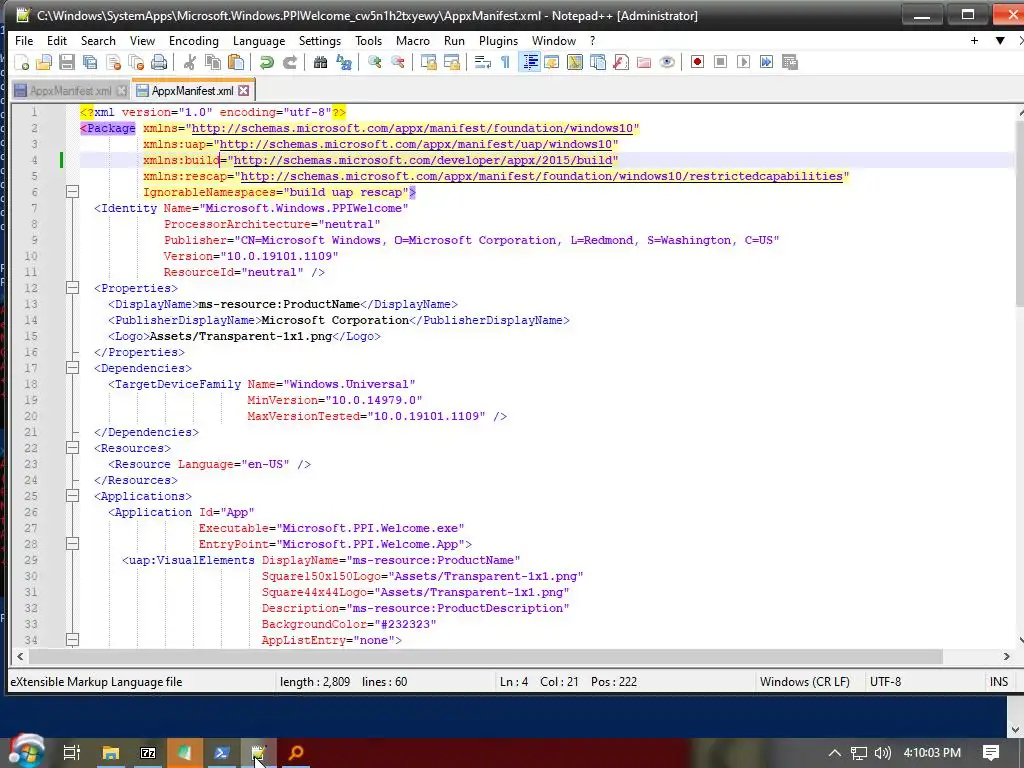This screenshot has width=1024, height=768.
Task: Collapse the Resources fold at line 22
Action: [x=72, y=448]
